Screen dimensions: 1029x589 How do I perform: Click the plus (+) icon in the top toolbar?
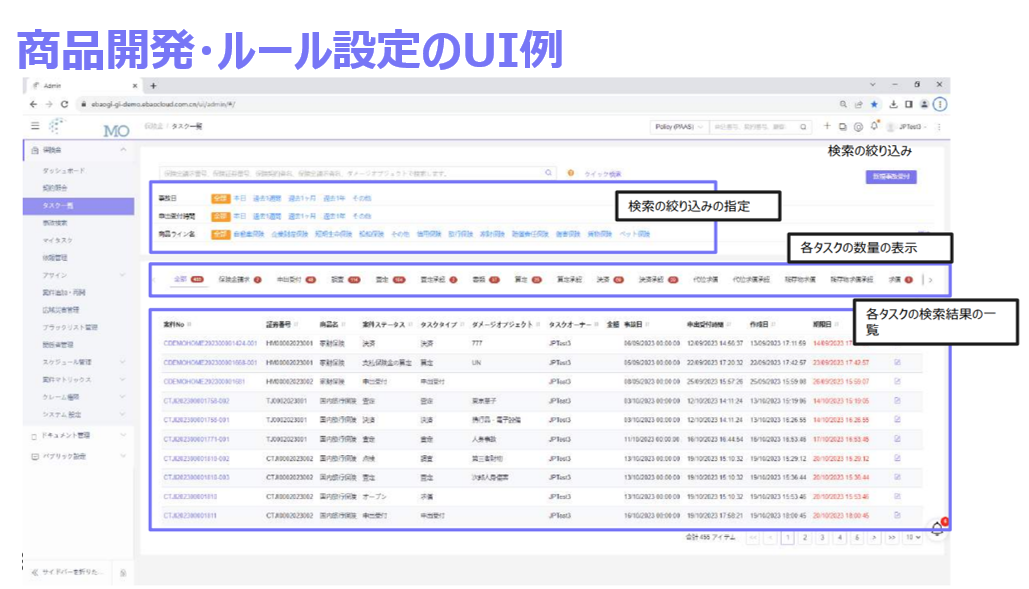coord(827,126)
